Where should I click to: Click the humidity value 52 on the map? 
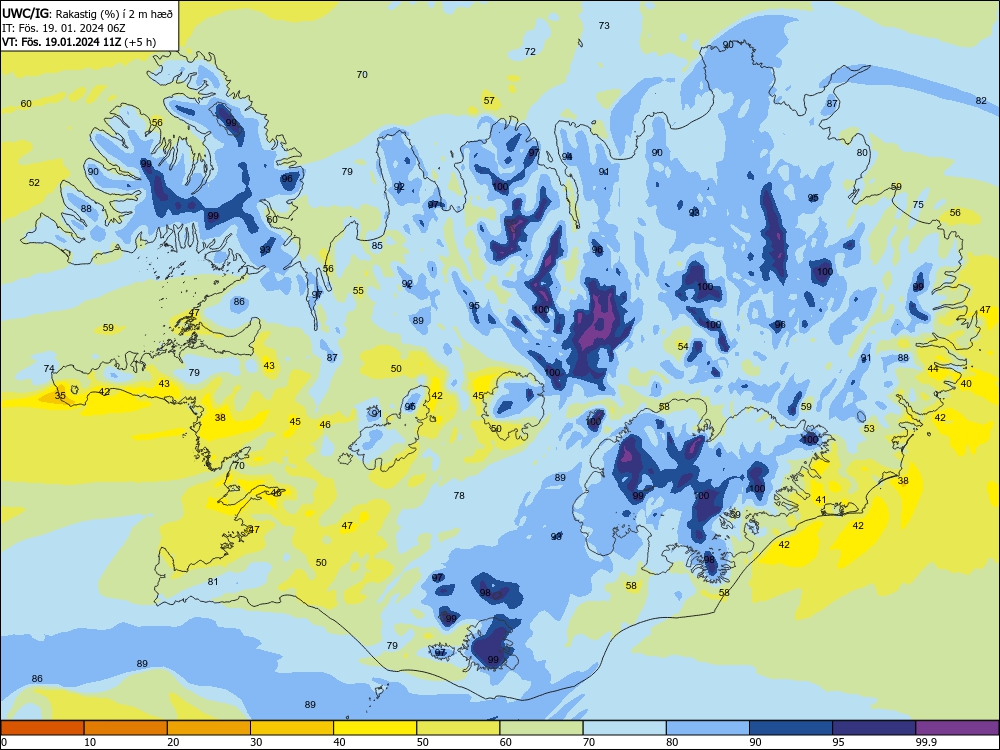[x=34, y=182]
